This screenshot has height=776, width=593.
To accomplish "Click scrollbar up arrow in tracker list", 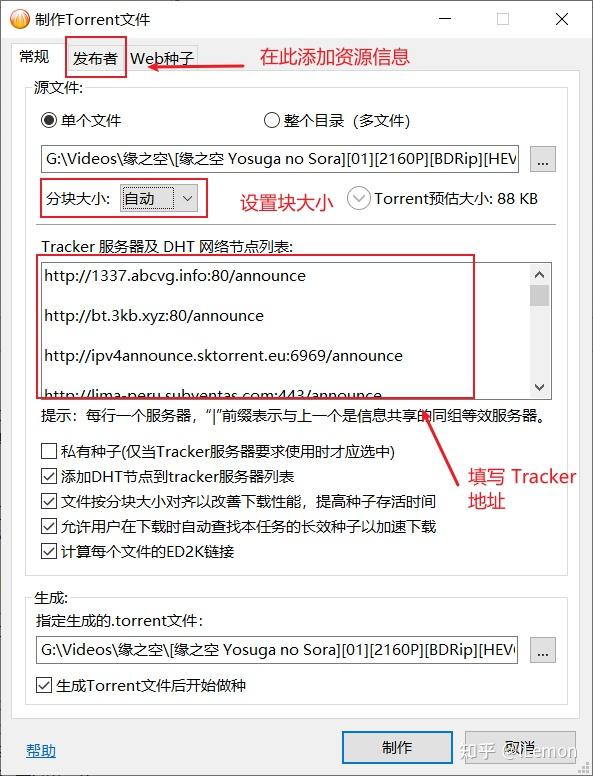I will click(x=540, y=274).
